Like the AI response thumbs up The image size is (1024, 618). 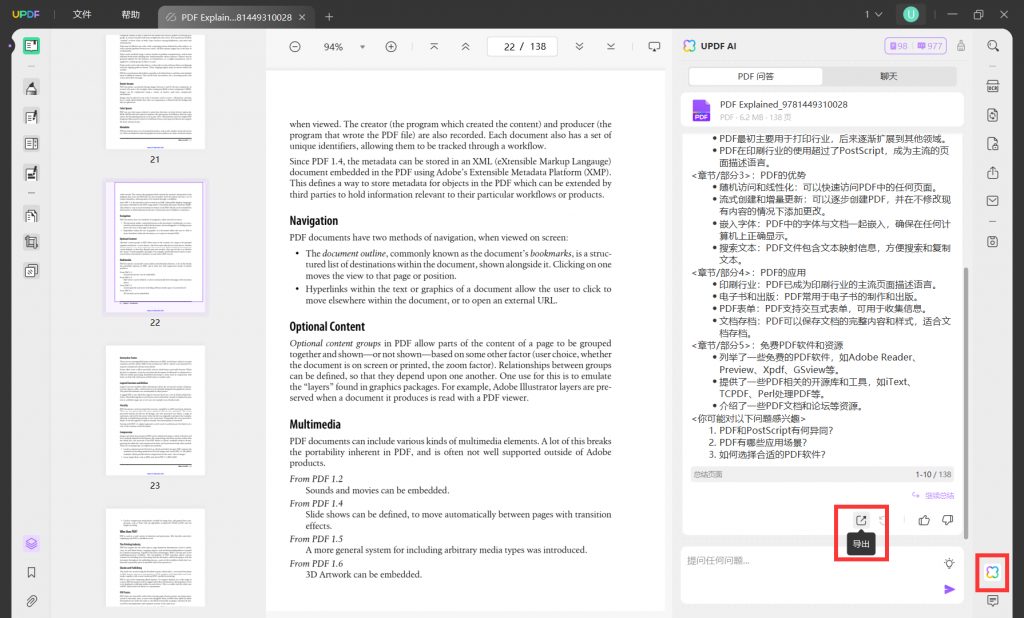click(x=924, y=521)
